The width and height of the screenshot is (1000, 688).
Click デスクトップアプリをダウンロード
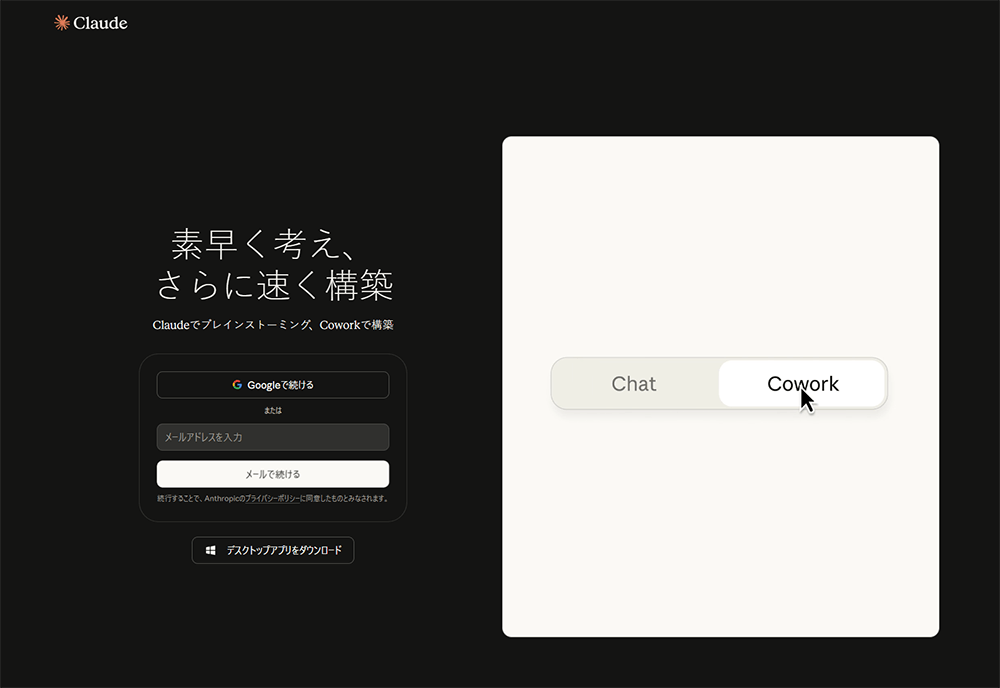272,550
